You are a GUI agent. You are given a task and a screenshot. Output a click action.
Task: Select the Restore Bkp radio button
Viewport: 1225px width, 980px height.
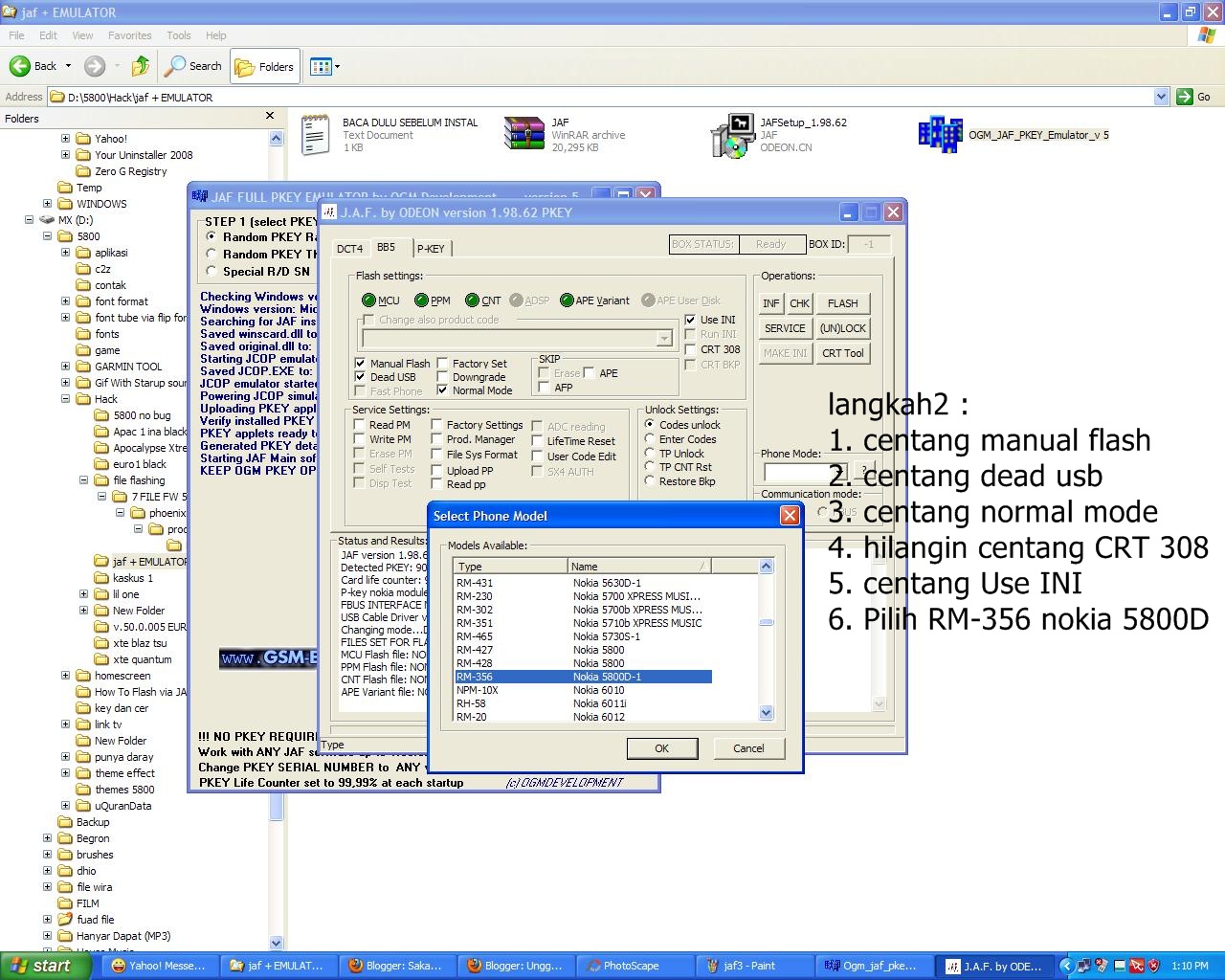pyautogui.click(x=650, y=481)
